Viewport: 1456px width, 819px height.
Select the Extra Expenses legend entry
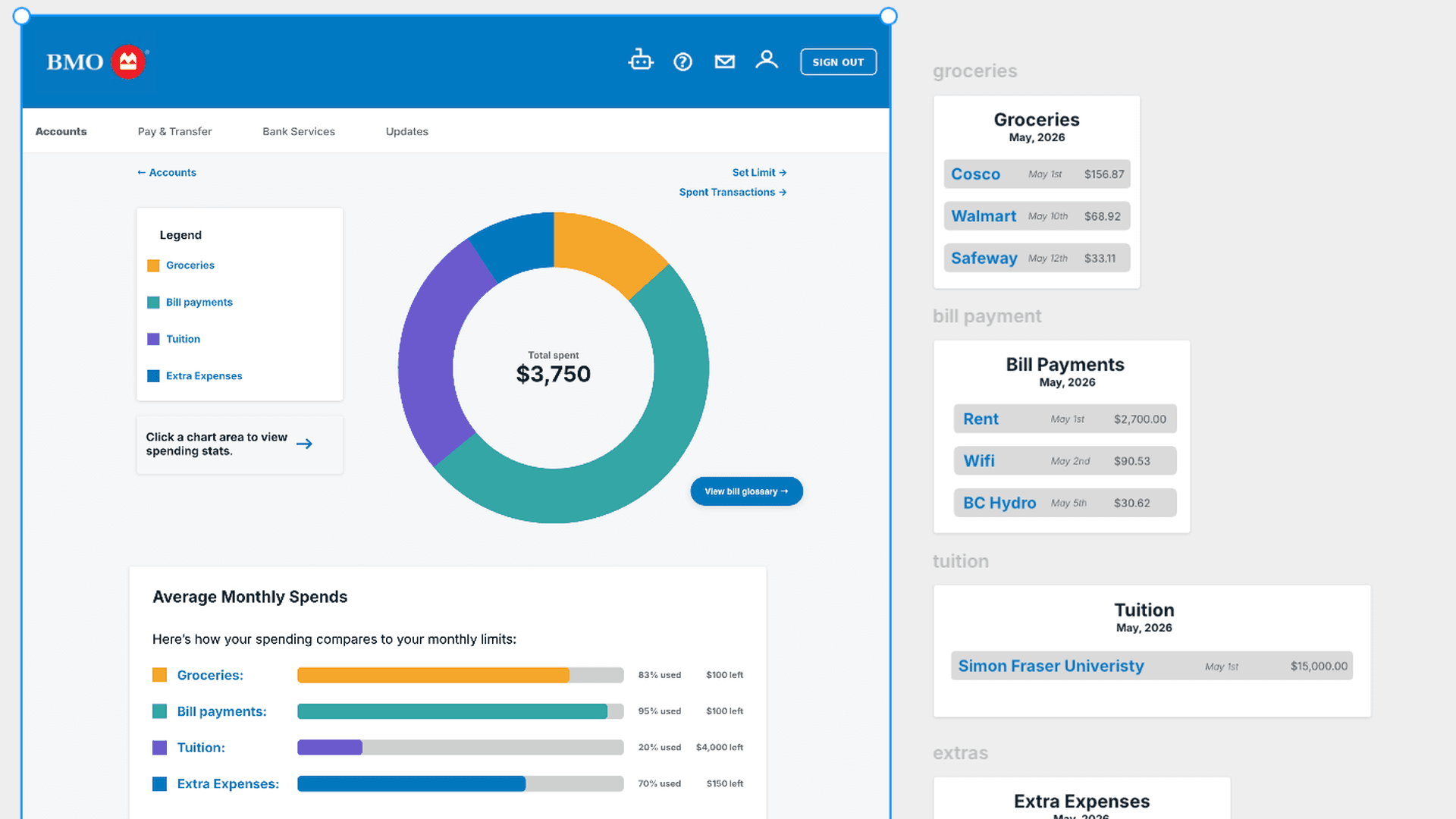tap(204, 376)
